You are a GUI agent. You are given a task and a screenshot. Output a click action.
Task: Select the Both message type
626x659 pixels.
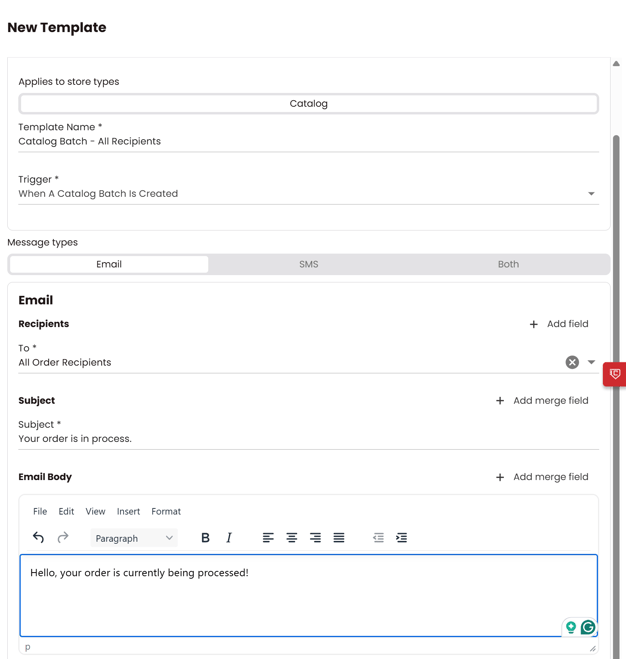(x=508, y=264)
